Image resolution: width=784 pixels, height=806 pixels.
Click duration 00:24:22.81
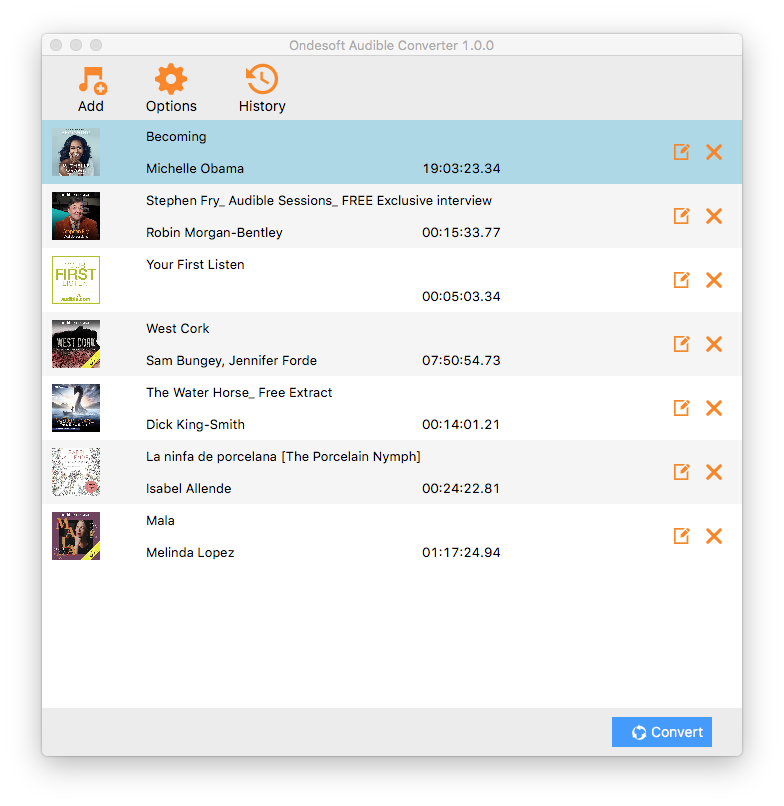(x=461, y=488)
